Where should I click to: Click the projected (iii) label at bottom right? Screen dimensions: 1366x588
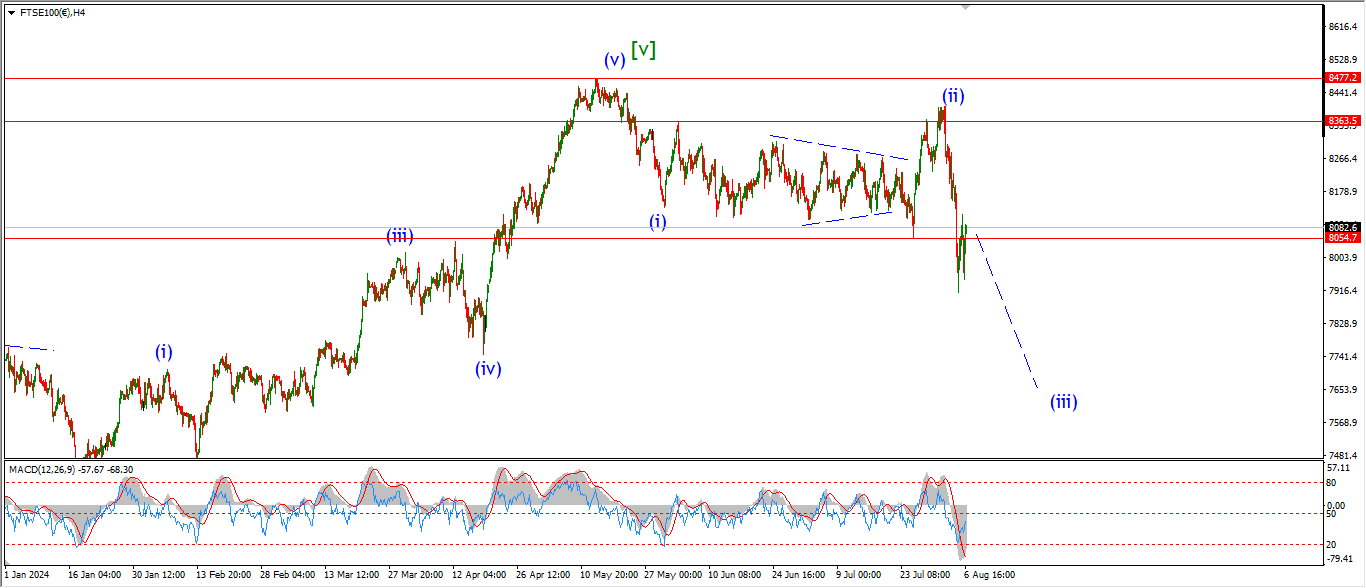click(x=1063, y=402)
